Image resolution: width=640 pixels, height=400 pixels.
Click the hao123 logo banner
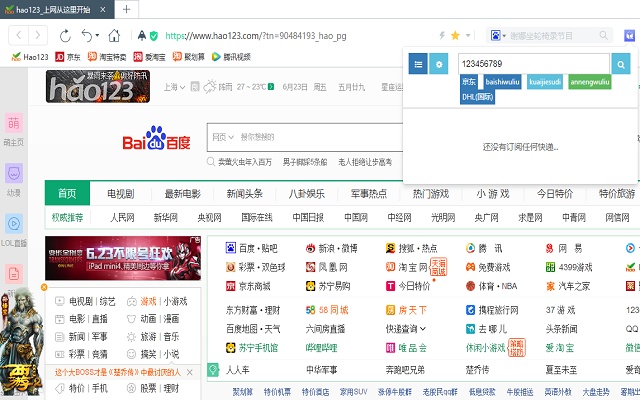coord(98,86)
